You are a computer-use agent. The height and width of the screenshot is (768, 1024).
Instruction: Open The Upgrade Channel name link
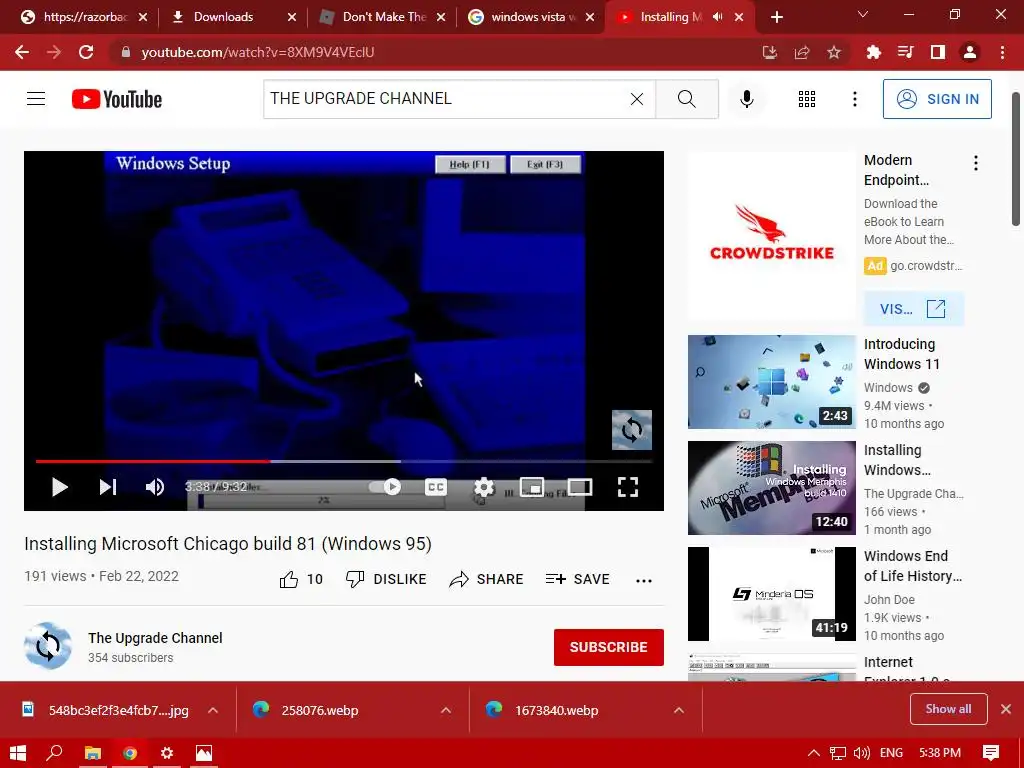(155, 638)
